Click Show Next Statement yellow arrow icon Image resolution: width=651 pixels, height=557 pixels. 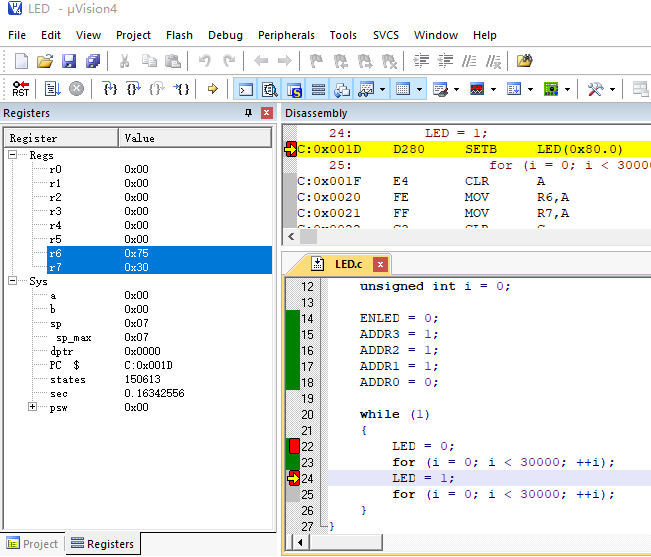click(x=212, y=89)
